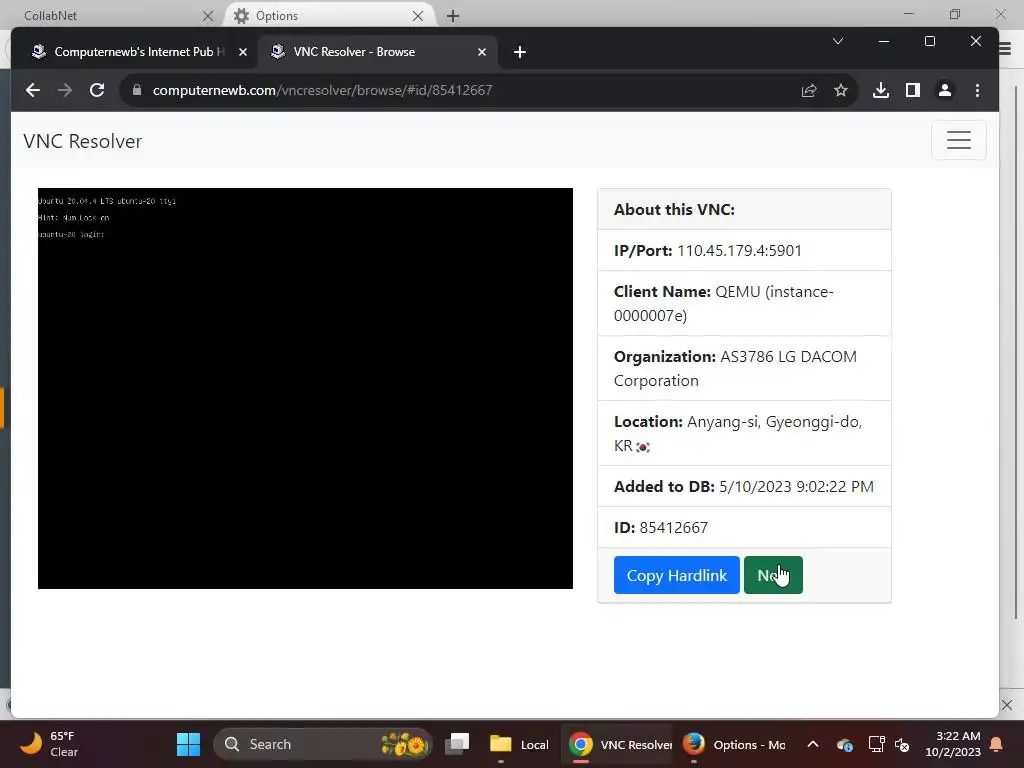Expand Chrome tab search chevron
1024x768 pixels.
point(837,41)
